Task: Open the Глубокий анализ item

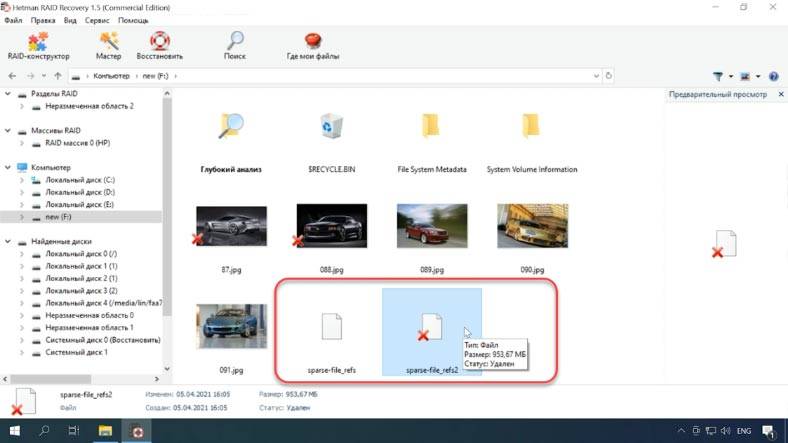Action: click(x=231, y=143)
